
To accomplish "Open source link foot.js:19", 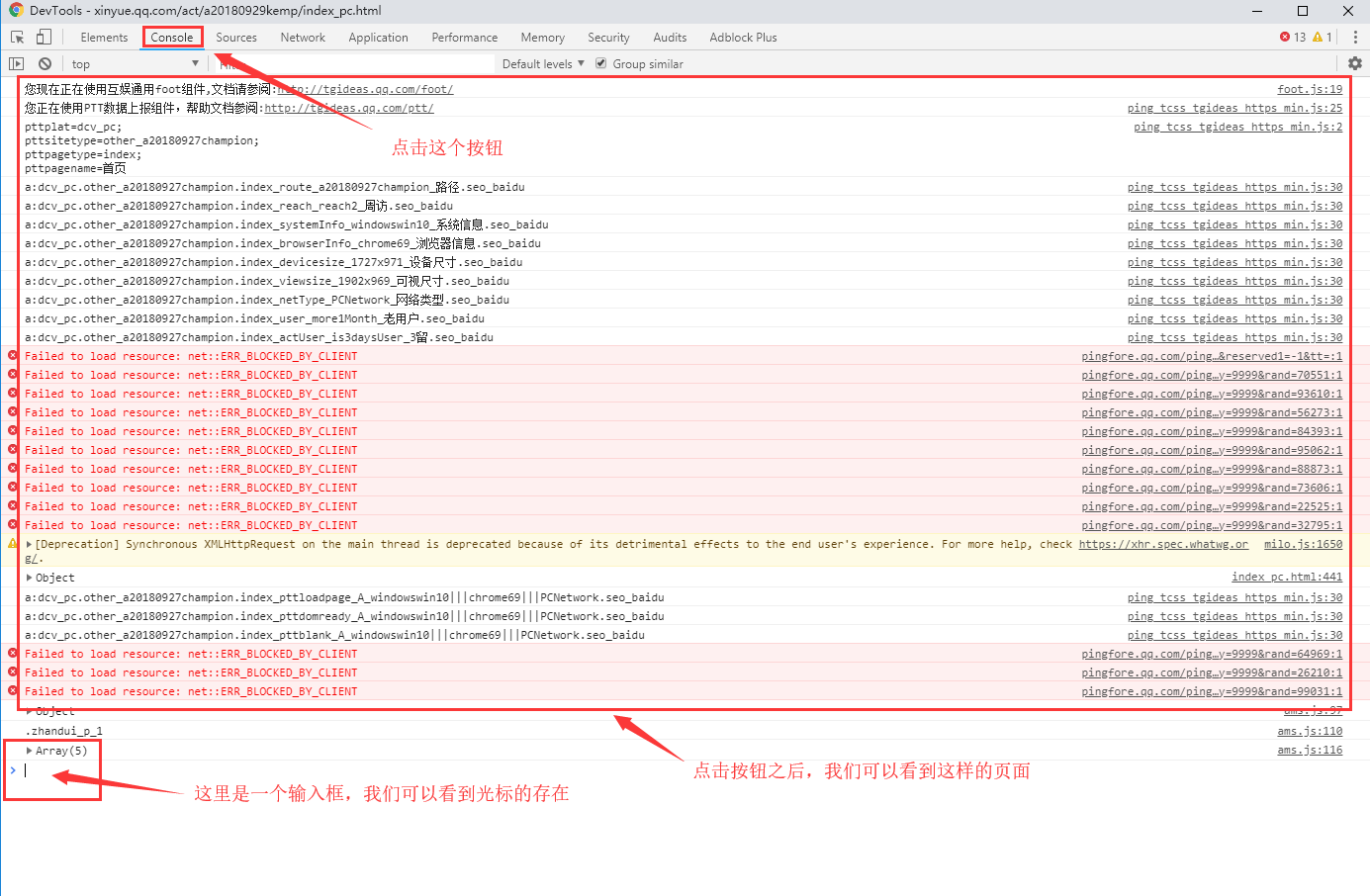I will 1310,89.
